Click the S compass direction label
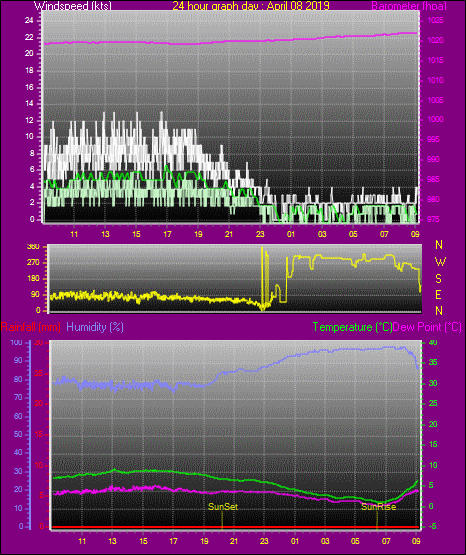Screen dimensions: 466x555 pyautogui.click(x=438, y=279)
